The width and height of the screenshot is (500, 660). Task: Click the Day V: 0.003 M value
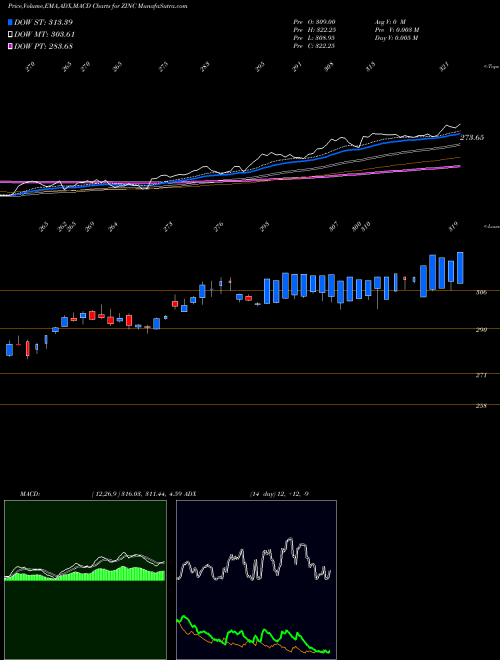[396, 38]
